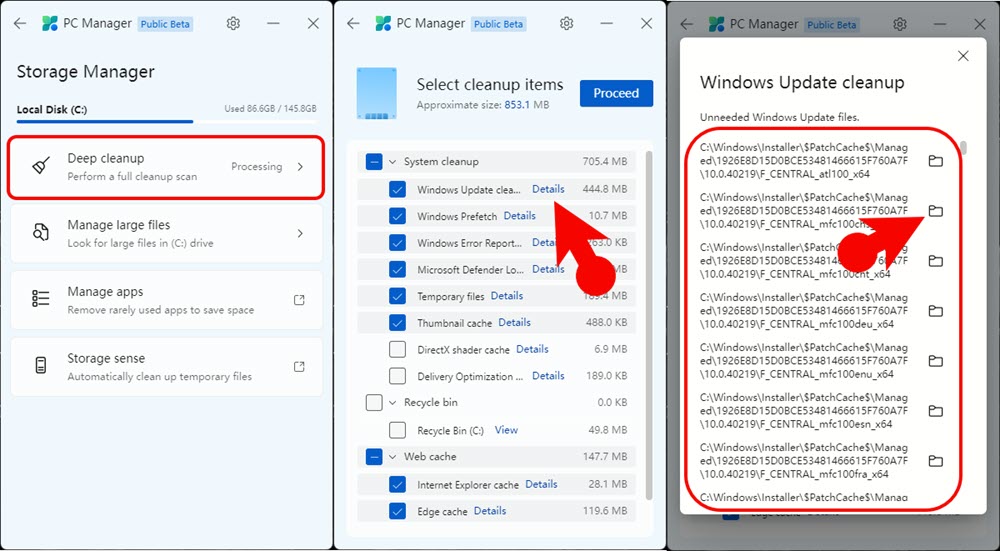The width and height of the screenshot is (1000, 551).
Task: Click chevron on Manage large files row
Action: [300, 233]
